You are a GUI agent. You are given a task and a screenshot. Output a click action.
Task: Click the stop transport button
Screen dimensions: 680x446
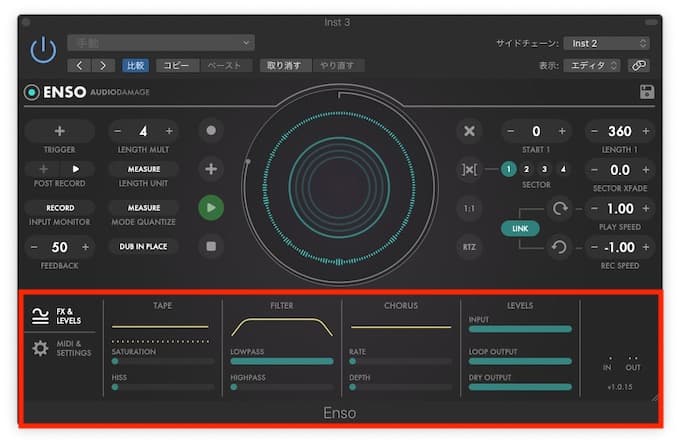211,246
